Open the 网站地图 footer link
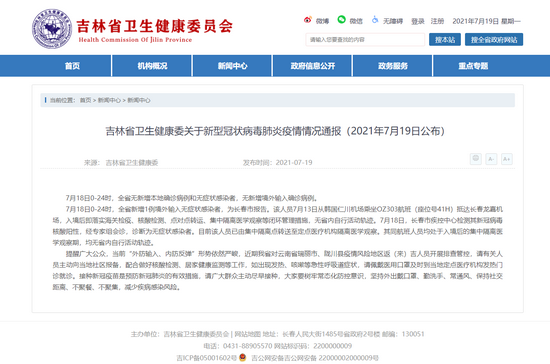The image size is (550, 364). 248,334
